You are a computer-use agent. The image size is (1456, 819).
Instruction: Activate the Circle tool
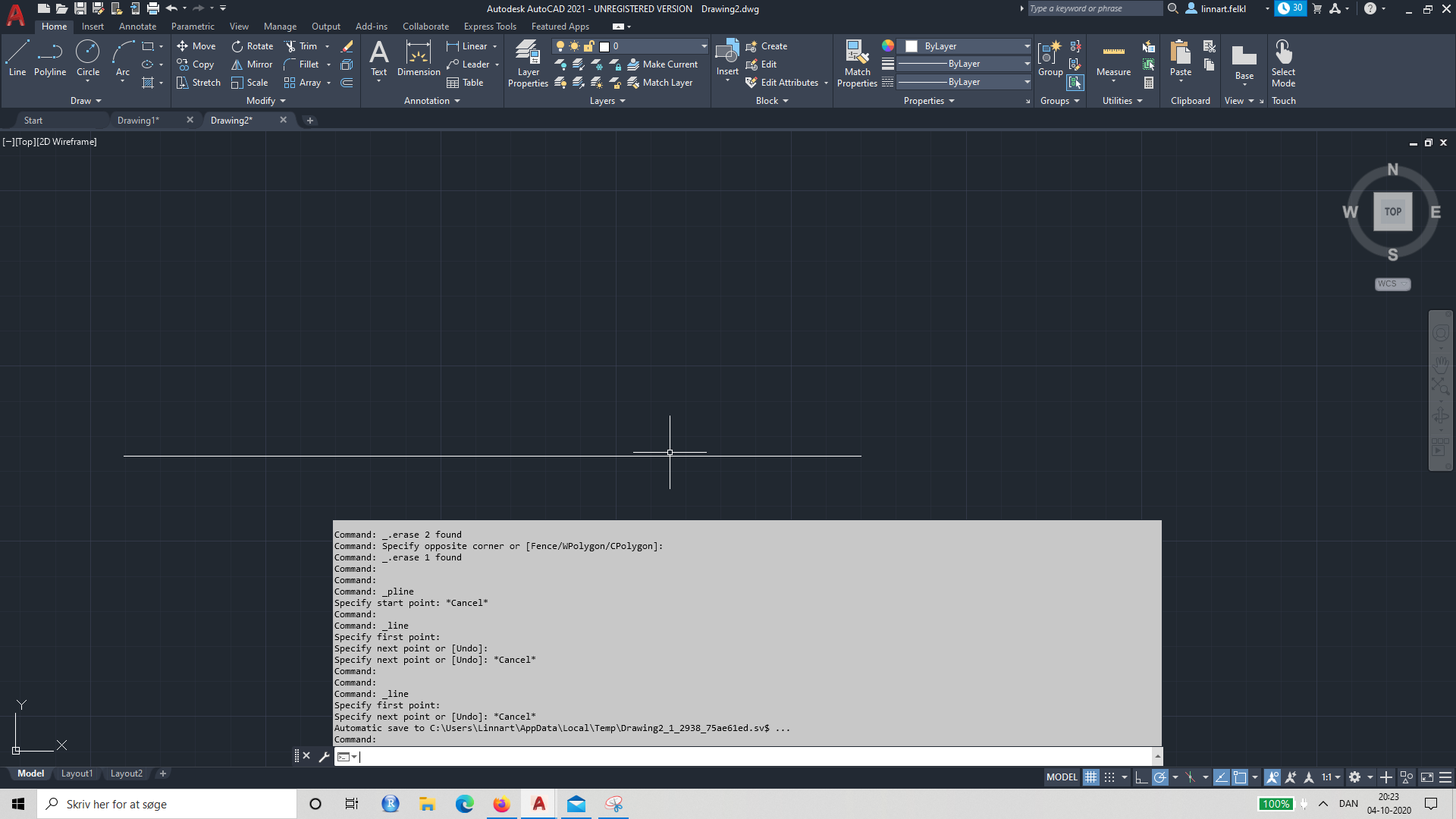(88, 57)
